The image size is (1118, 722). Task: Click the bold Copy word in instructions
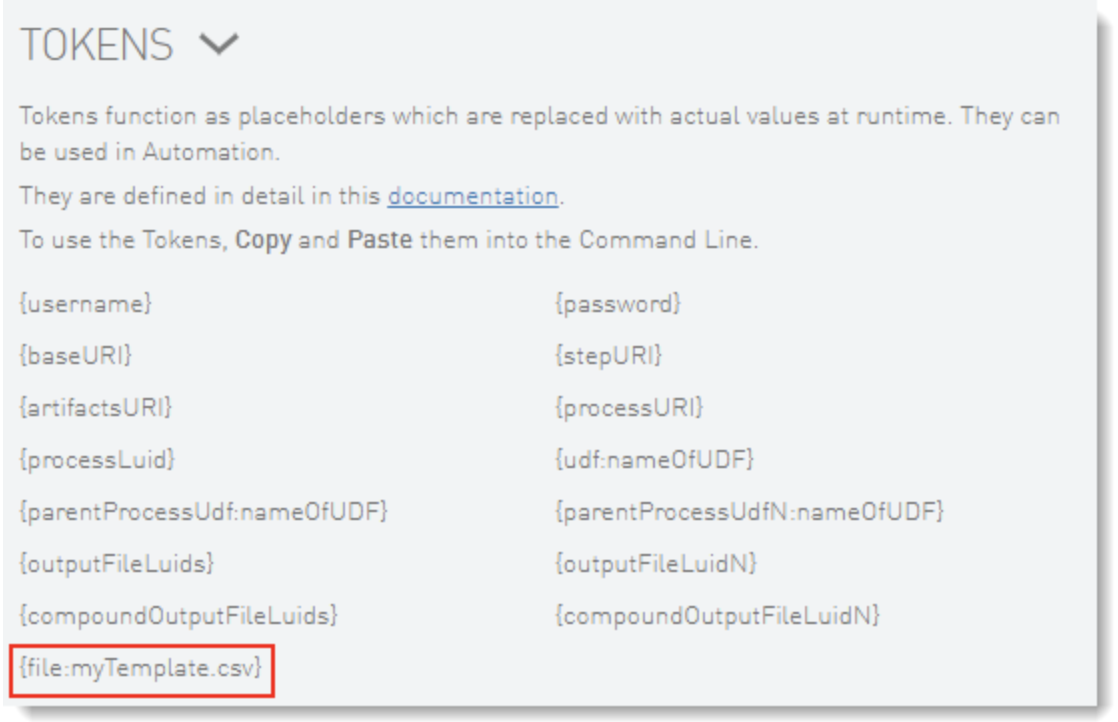pos(263,243)
